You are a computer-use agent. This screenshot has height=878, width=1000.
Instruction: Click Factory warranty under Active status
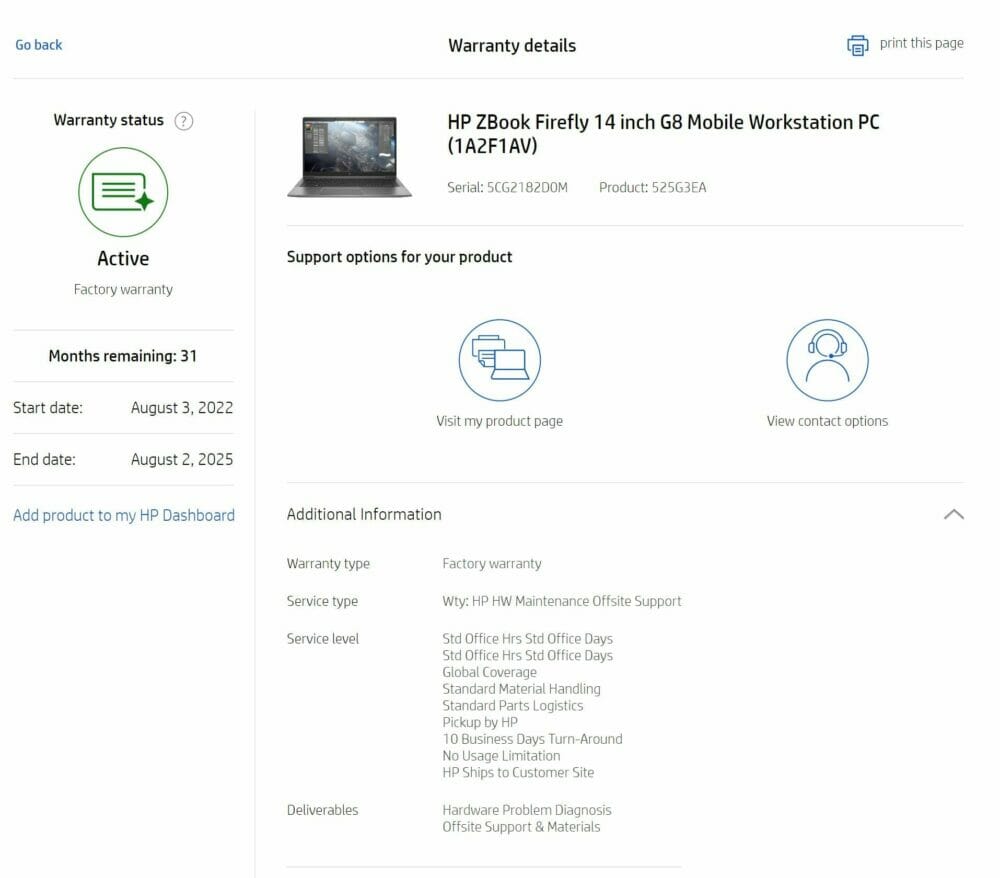coord(123,289)
